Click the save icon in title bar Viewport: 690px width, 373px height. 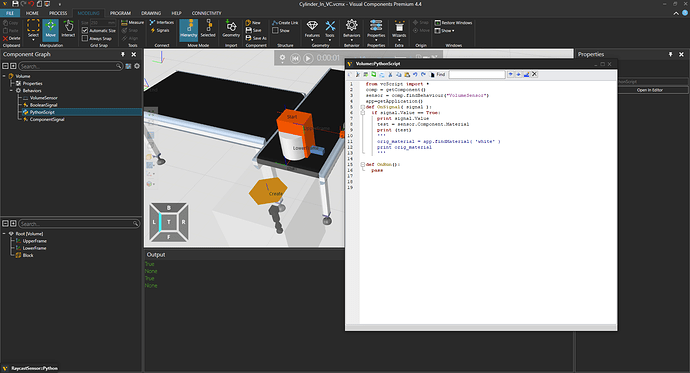15,4
